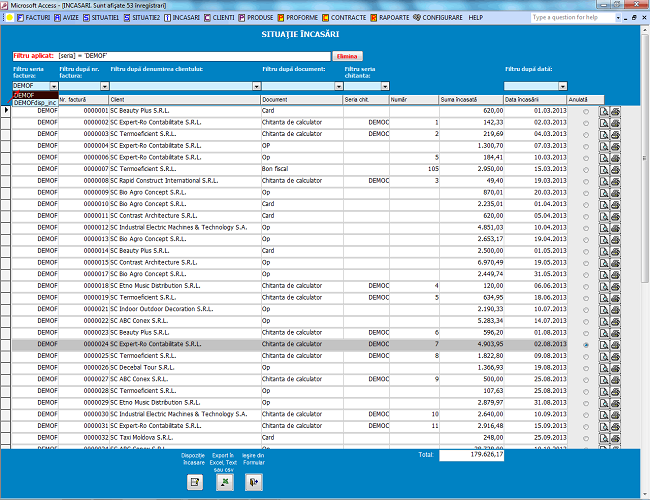Open the preview icon for invoice 0000010
650x500 pixels.
[604, 204]
